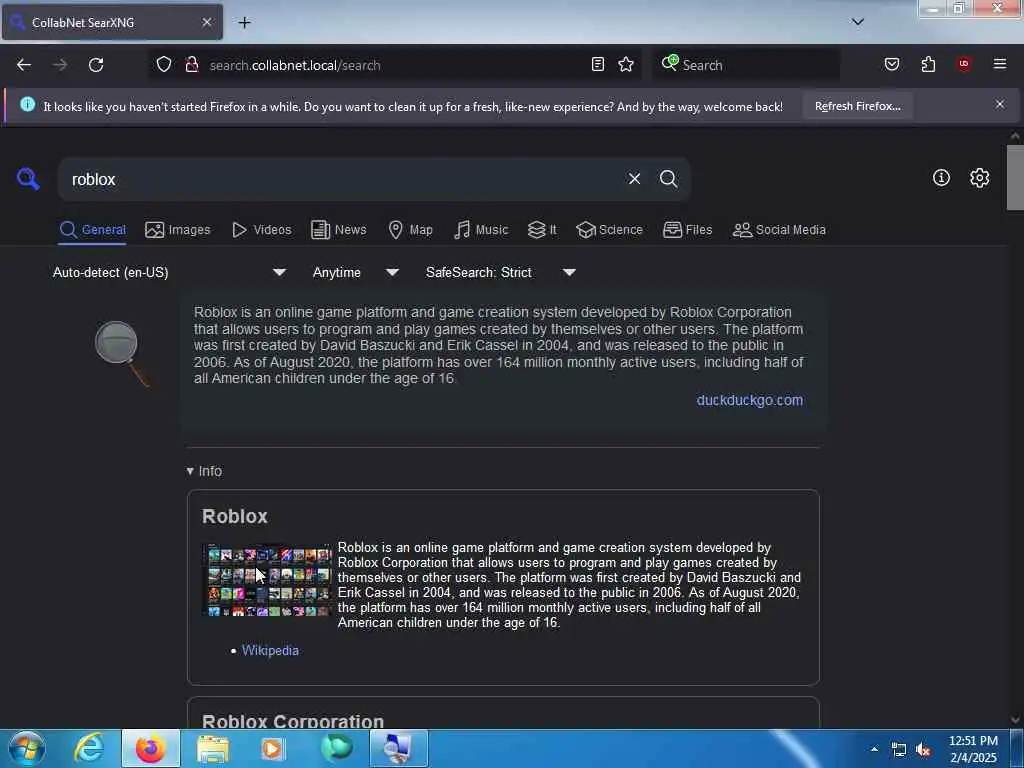Click the page vertical scrollbar thumb
1024x768 pixels.
tap(1015, 178)
